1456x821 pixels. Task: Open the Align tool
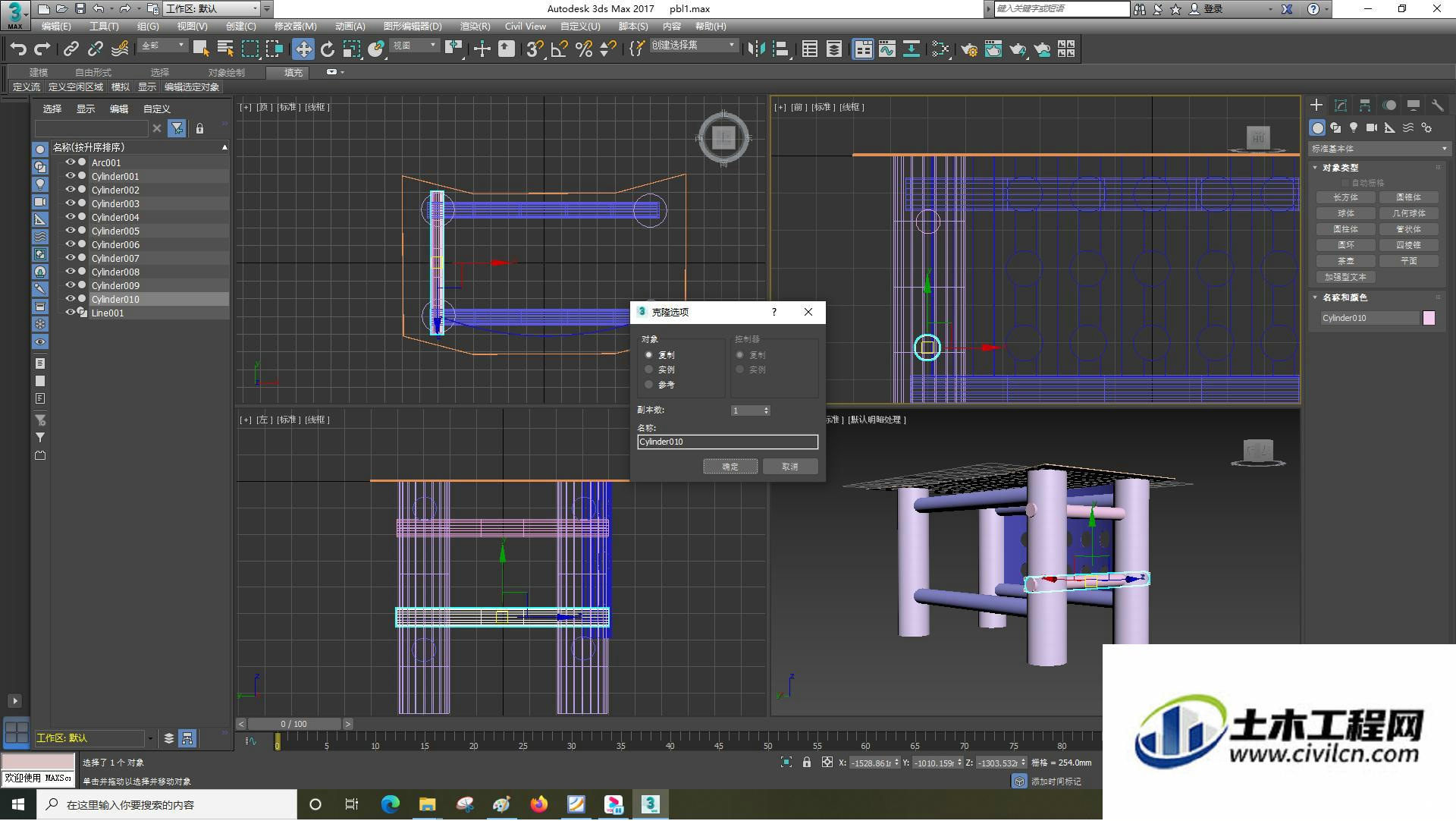780,49
